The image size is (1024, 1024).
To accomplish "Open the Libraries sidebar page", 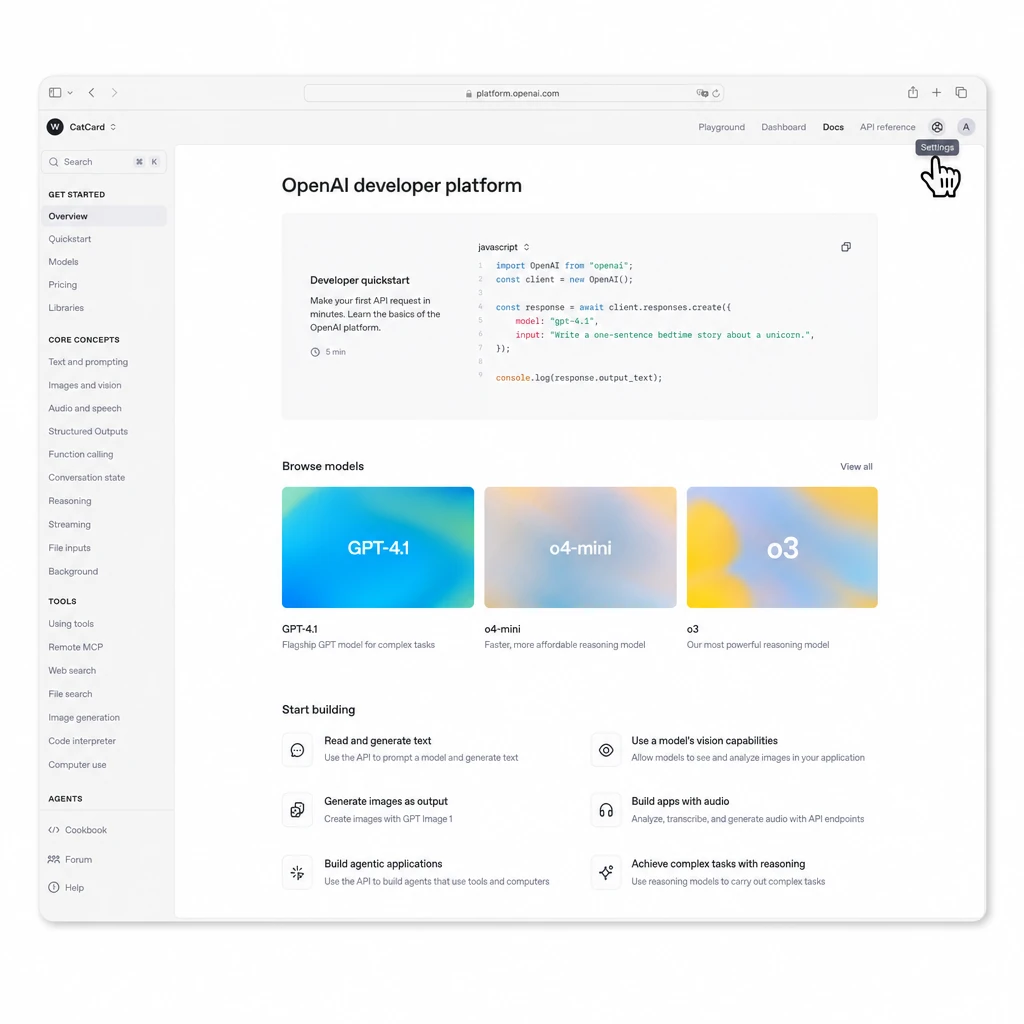I will click(x=65, y=308).
